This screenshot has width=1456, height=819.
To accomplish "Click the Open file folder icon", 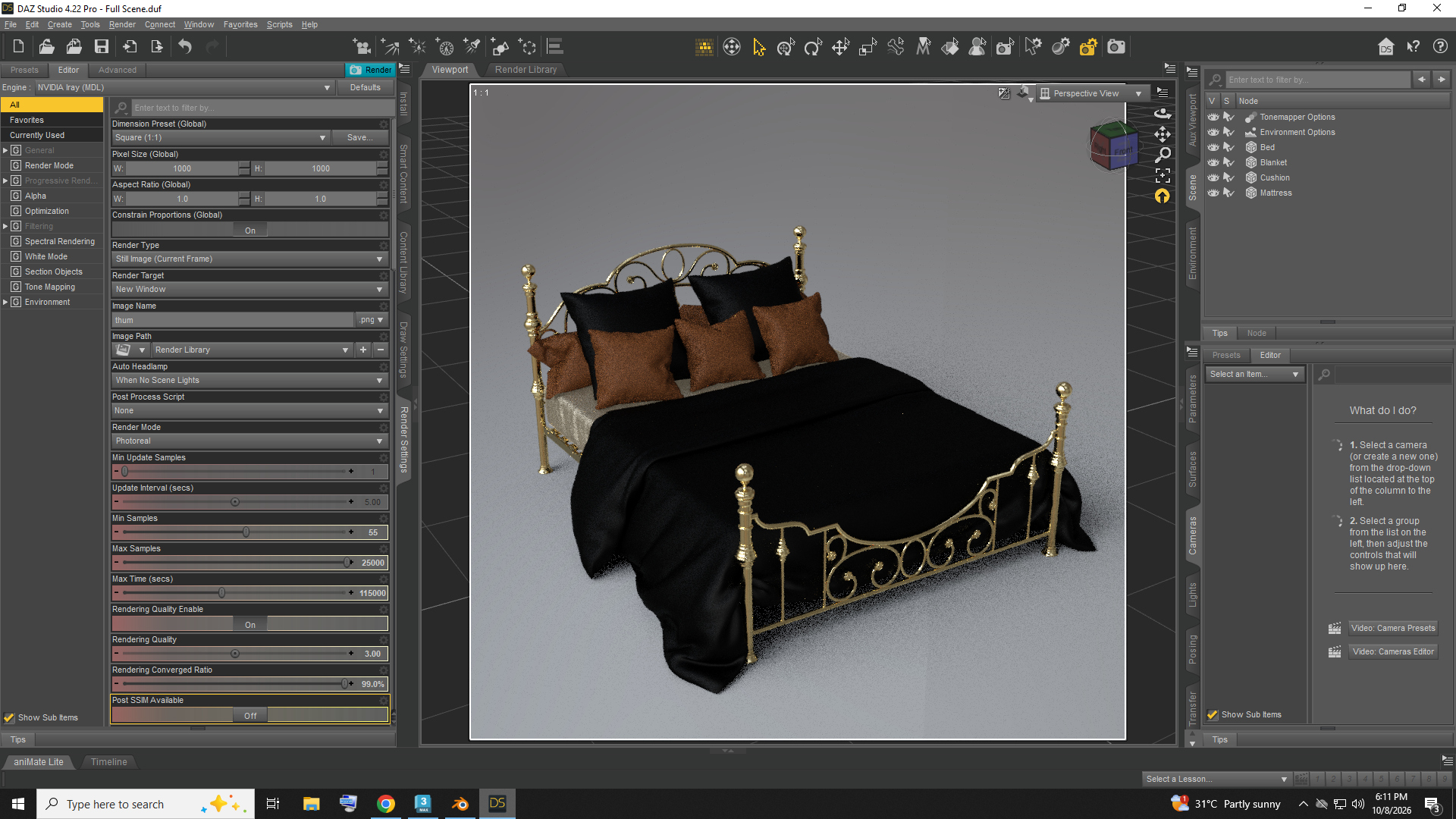I will [x=46, y=47].
